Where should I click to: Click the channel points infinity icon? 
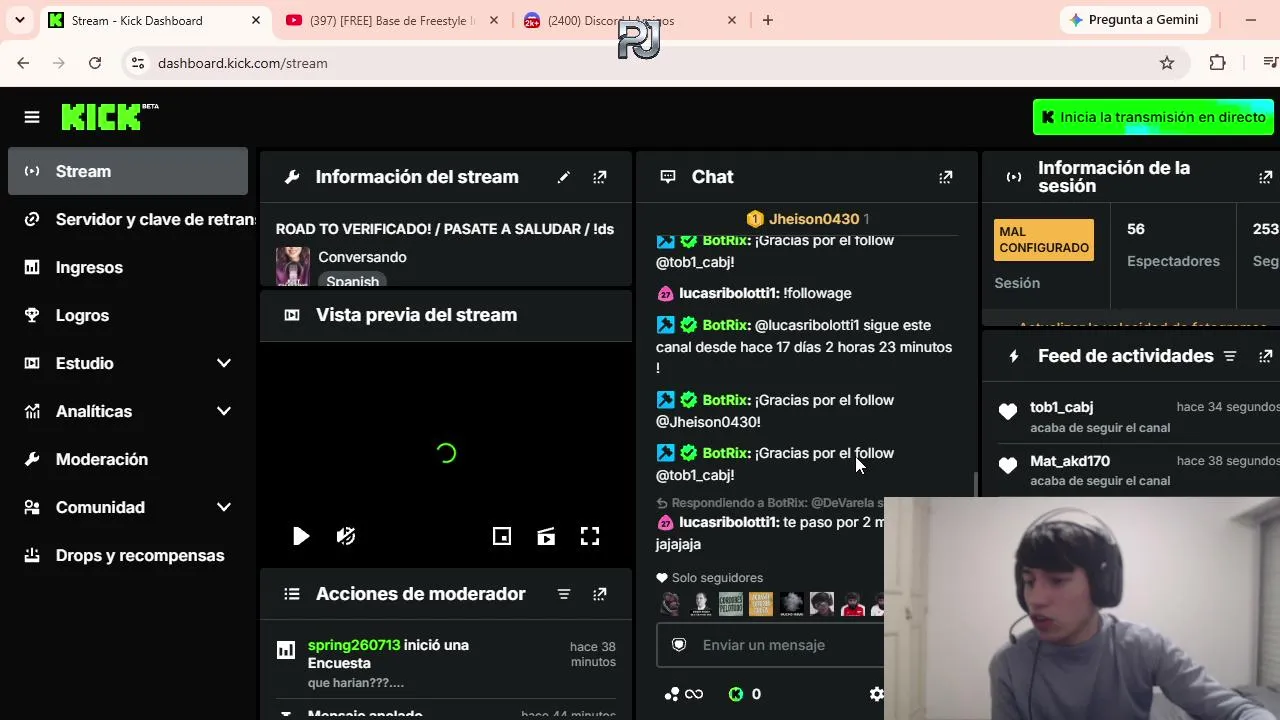pyautogui.click(x=684, y=694)
